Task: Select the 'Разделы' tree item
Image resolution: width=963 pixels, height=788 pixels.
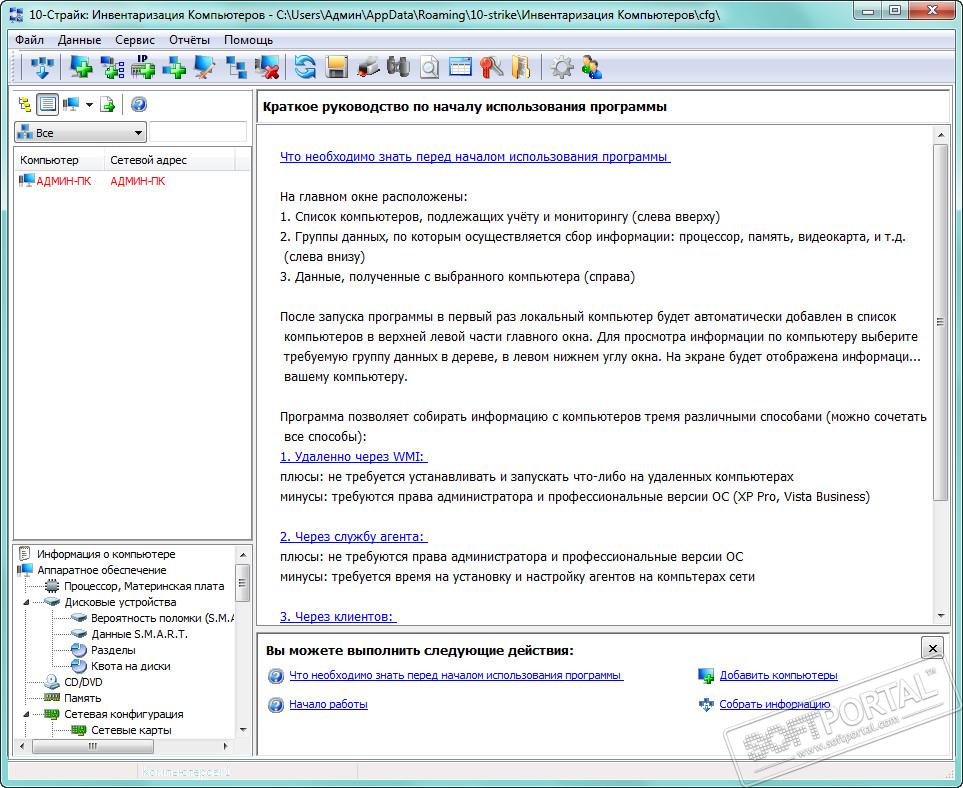Action: click(113, 650)
